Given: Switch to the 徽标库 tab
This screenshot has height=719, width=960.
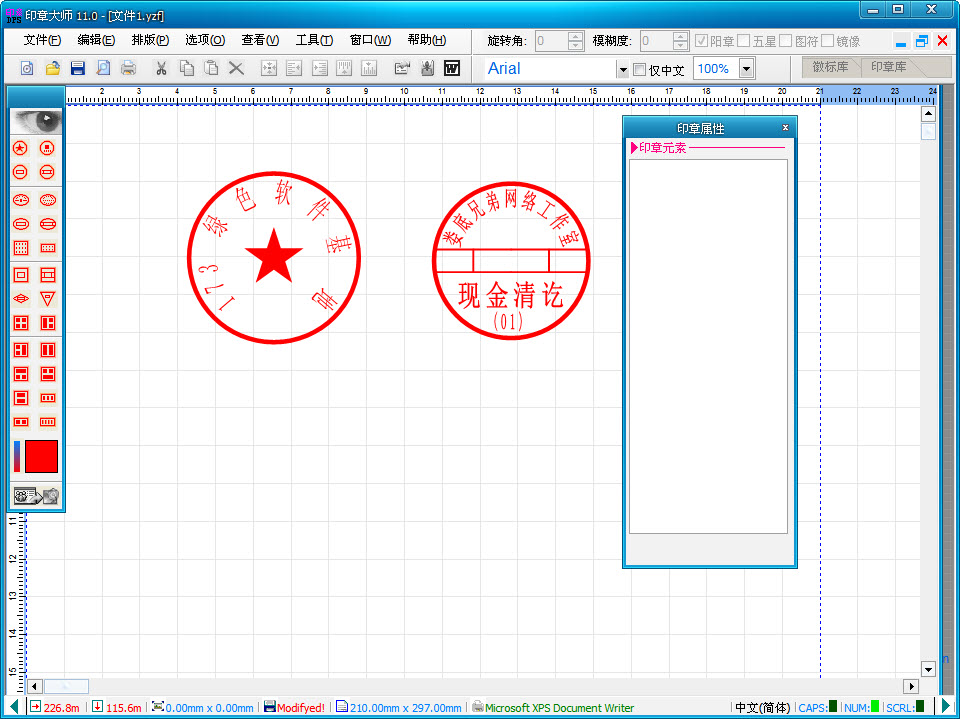Looking at the screenshot, I should [830, 67].
